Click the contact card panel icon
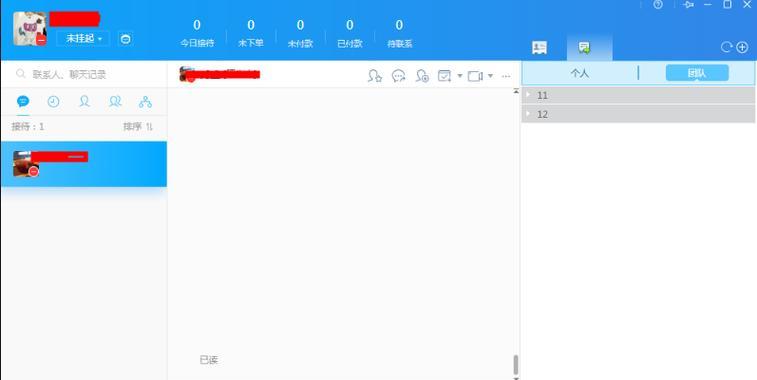The image size is (757, 380). [539, 47]
